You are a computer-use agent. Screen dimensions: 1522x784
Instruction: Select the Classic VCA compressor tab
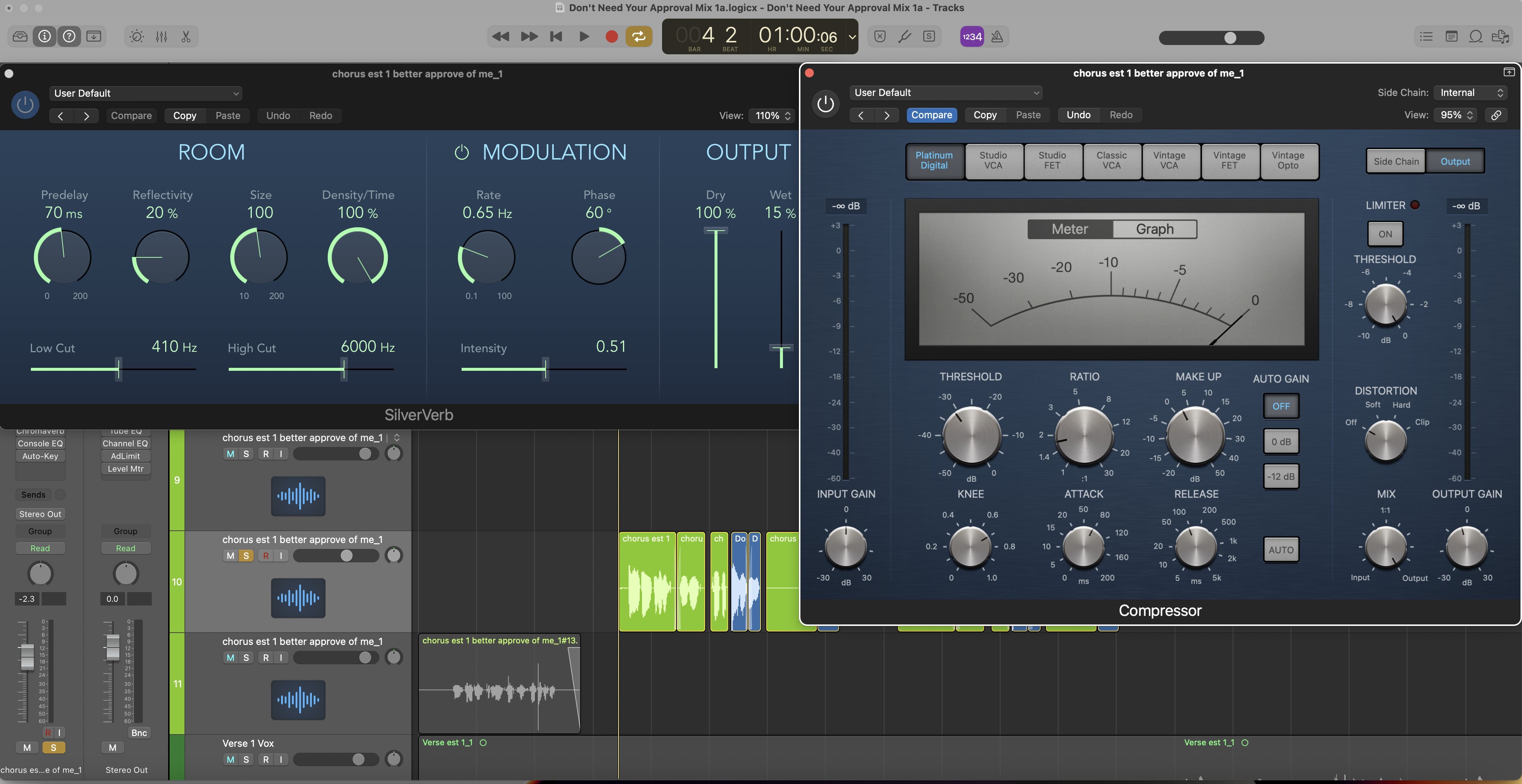point(1111,161)
